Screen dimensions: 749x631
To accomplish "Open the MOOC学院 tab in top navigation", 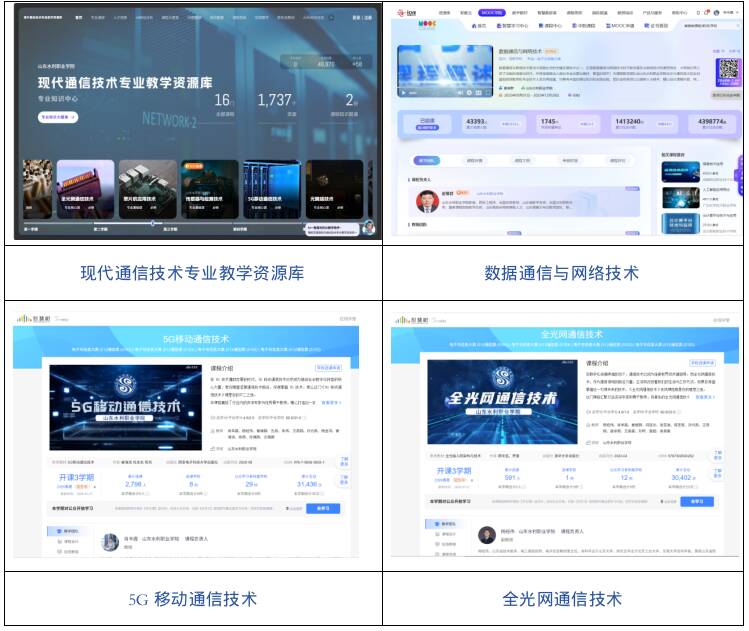I will (492, 12).
